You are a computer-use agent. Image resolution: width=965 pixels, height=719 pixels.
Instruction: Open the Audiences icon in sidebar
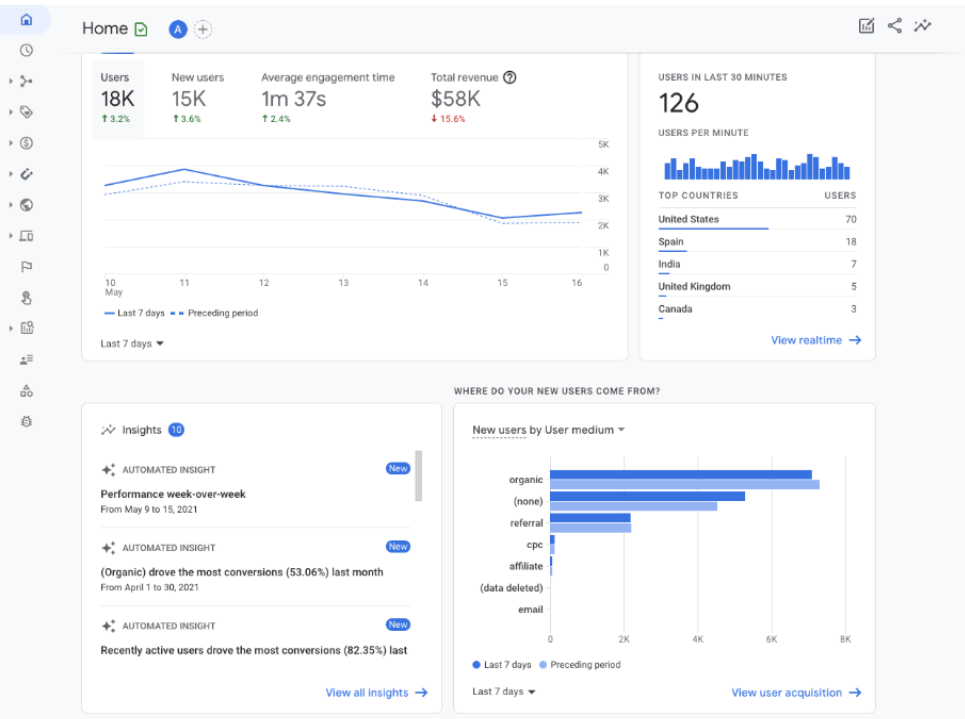(x=26, y=360)
